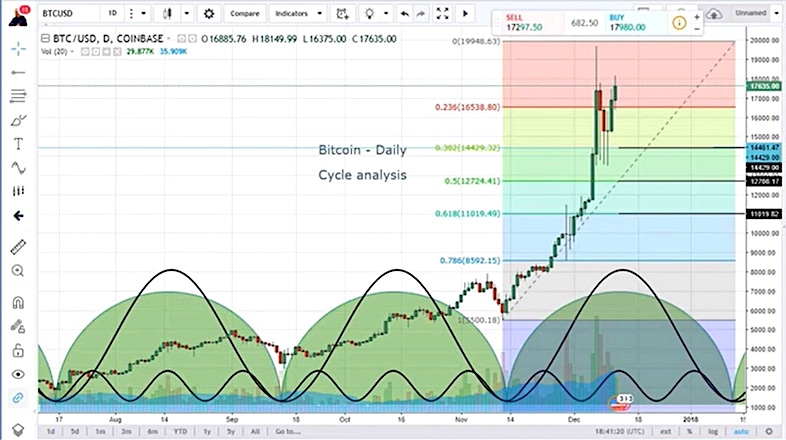Open the prediction and measurement tools
Image resolution: width=786 pixels, height=440 pixels.
18,191
